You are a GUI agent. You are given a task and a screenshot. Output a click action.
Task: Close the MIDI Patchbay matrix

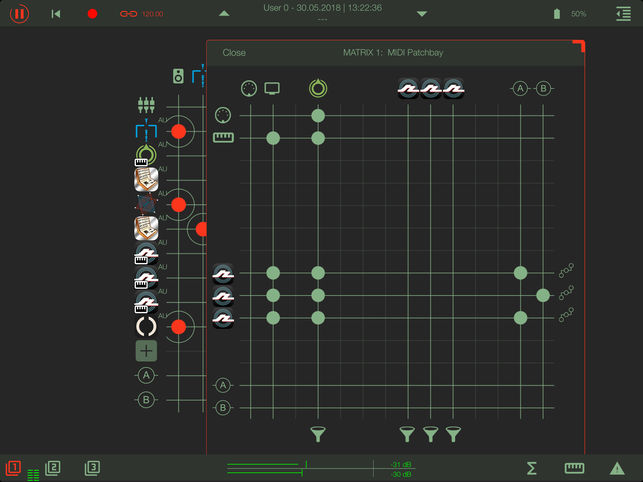pyautogui.click(x=234, y=53)
